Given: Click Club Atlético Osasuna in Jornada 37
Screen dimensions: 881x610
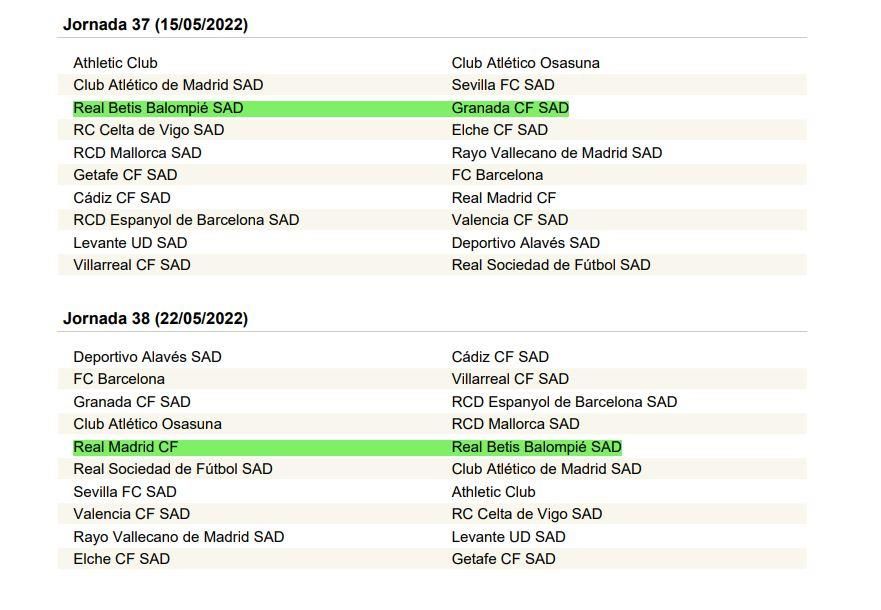Looking at the screenshot, I should coord(525,63).
